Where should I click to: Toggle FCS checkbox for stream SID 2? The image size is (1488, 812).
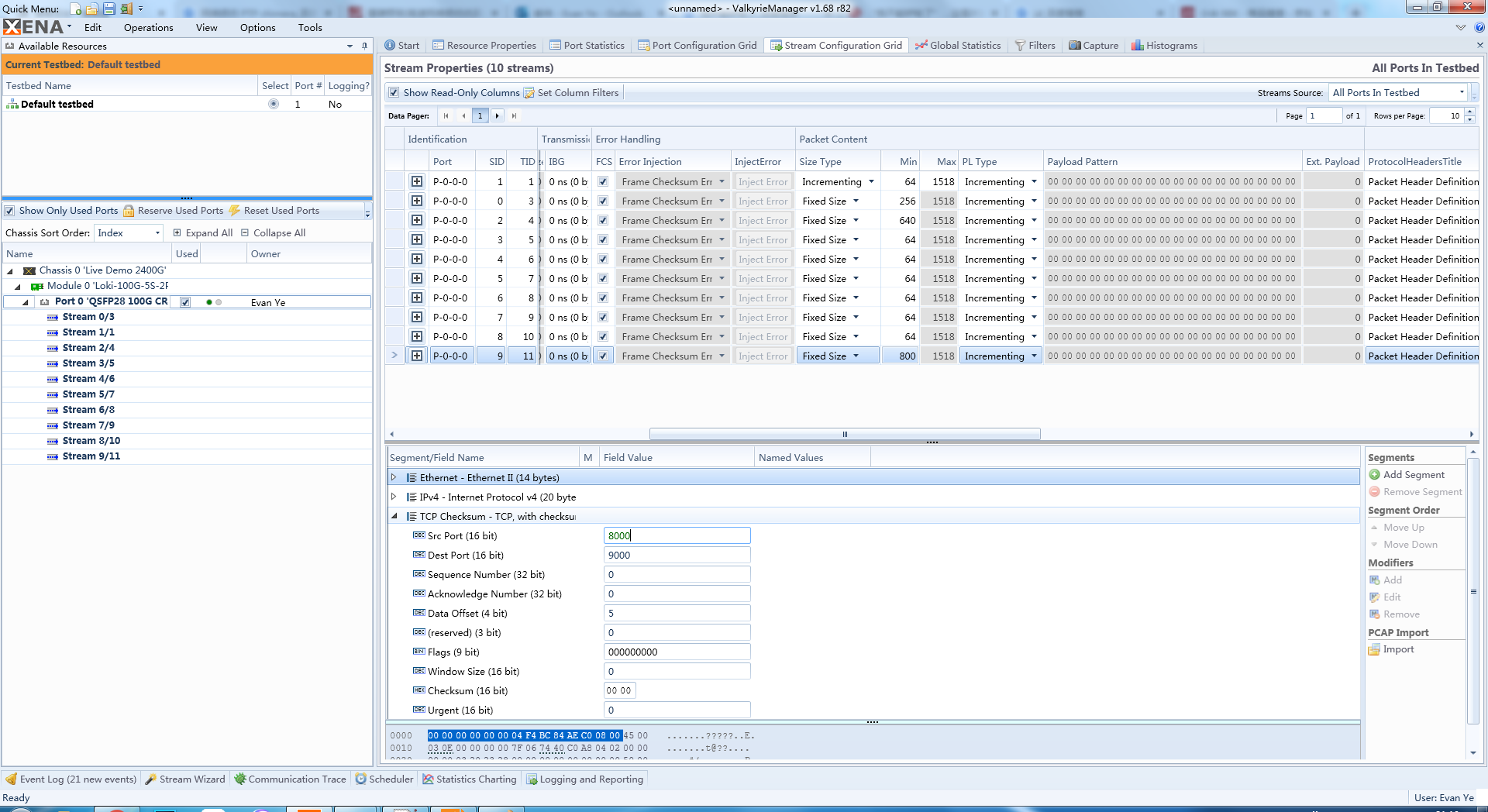(603, 220)
